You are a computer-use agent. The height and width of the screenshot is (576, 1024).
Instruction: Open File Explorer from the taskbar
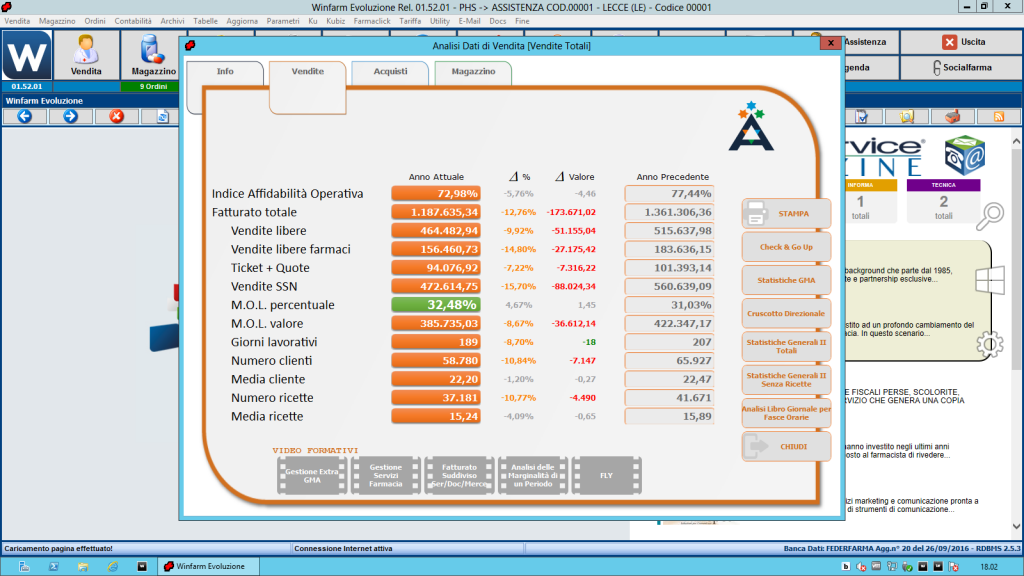tap(83, 566)
